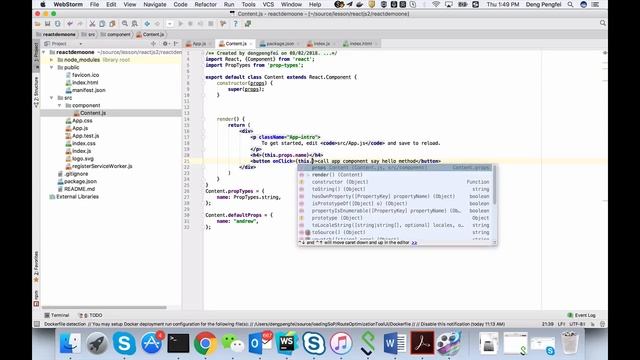Click the navigate Back toolbar icon
This screenshot has height=360, width=640.
point(147,24)
